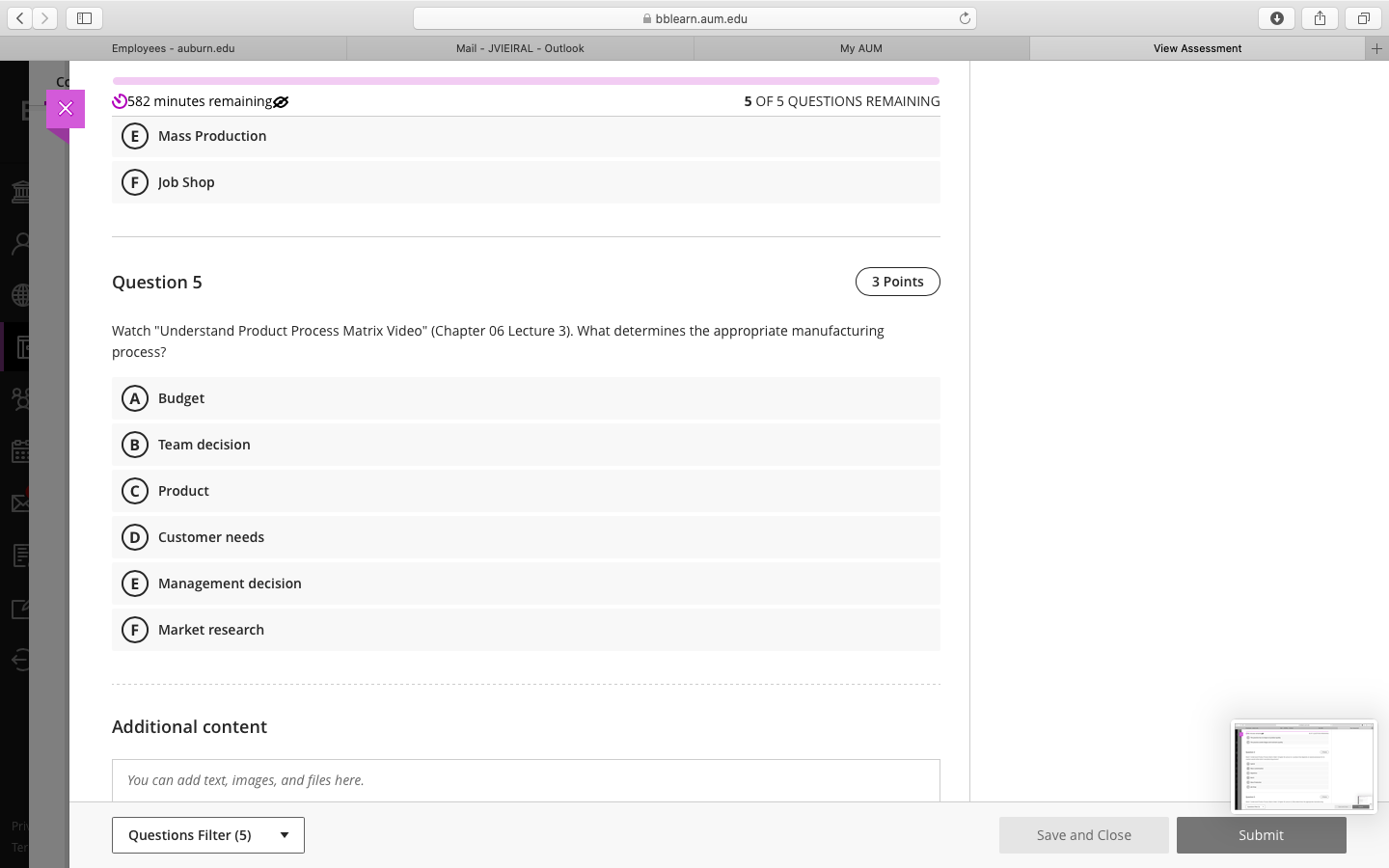Open Grades using the document icon
The width and height of the screenshot is (1389, 868).
point(19,555)
